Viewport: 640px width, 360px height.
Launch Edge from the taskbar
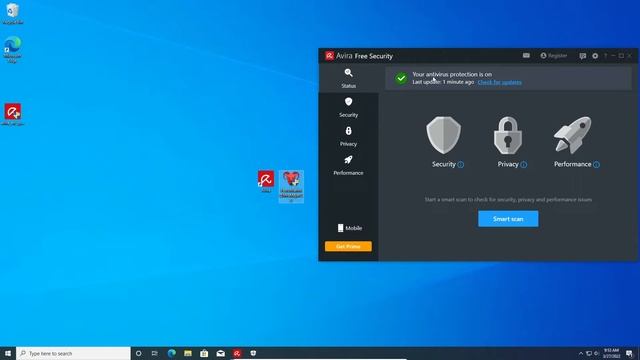[x=171, y=353]
